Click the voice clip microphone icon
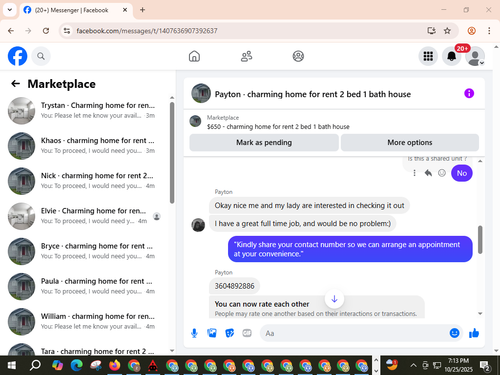The height and width of the screenshot is (375, 500). coord(194,333)
